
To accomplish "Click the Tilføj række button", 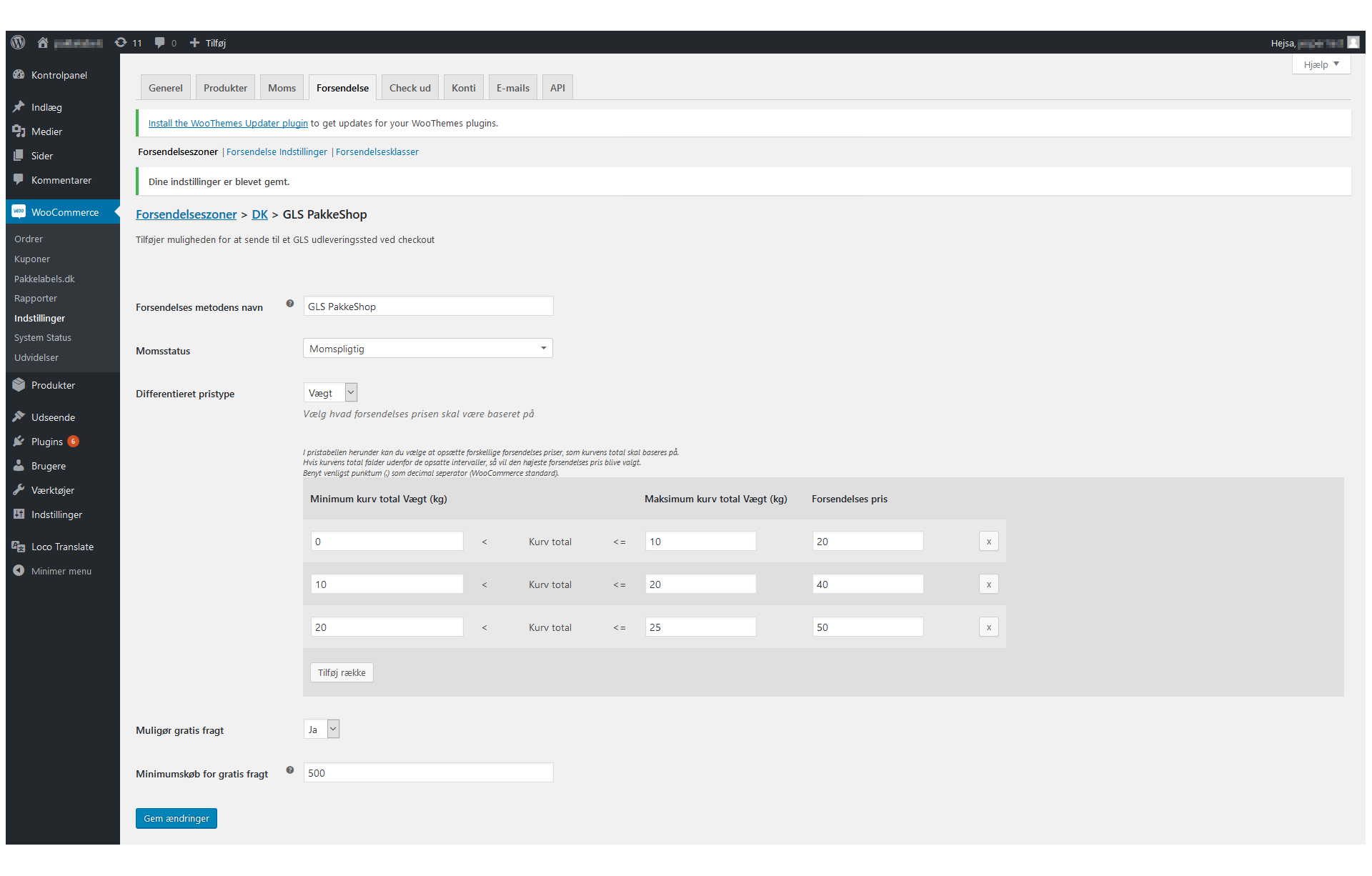I will pyautogui.click(x=342, y=672).
